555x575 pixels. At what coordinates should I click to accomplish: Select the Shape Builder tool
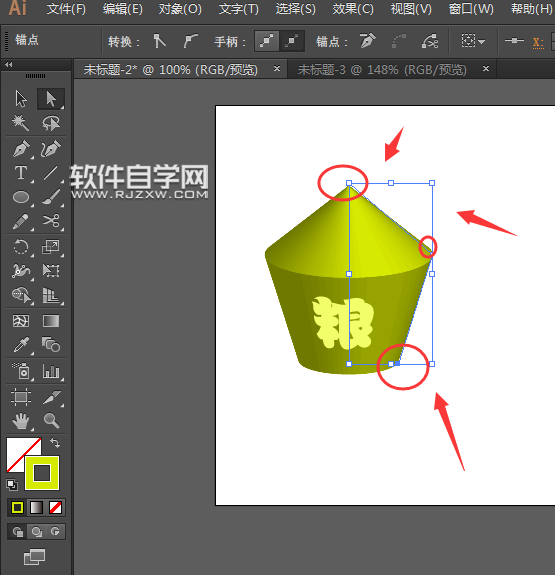tap(21, 295)
